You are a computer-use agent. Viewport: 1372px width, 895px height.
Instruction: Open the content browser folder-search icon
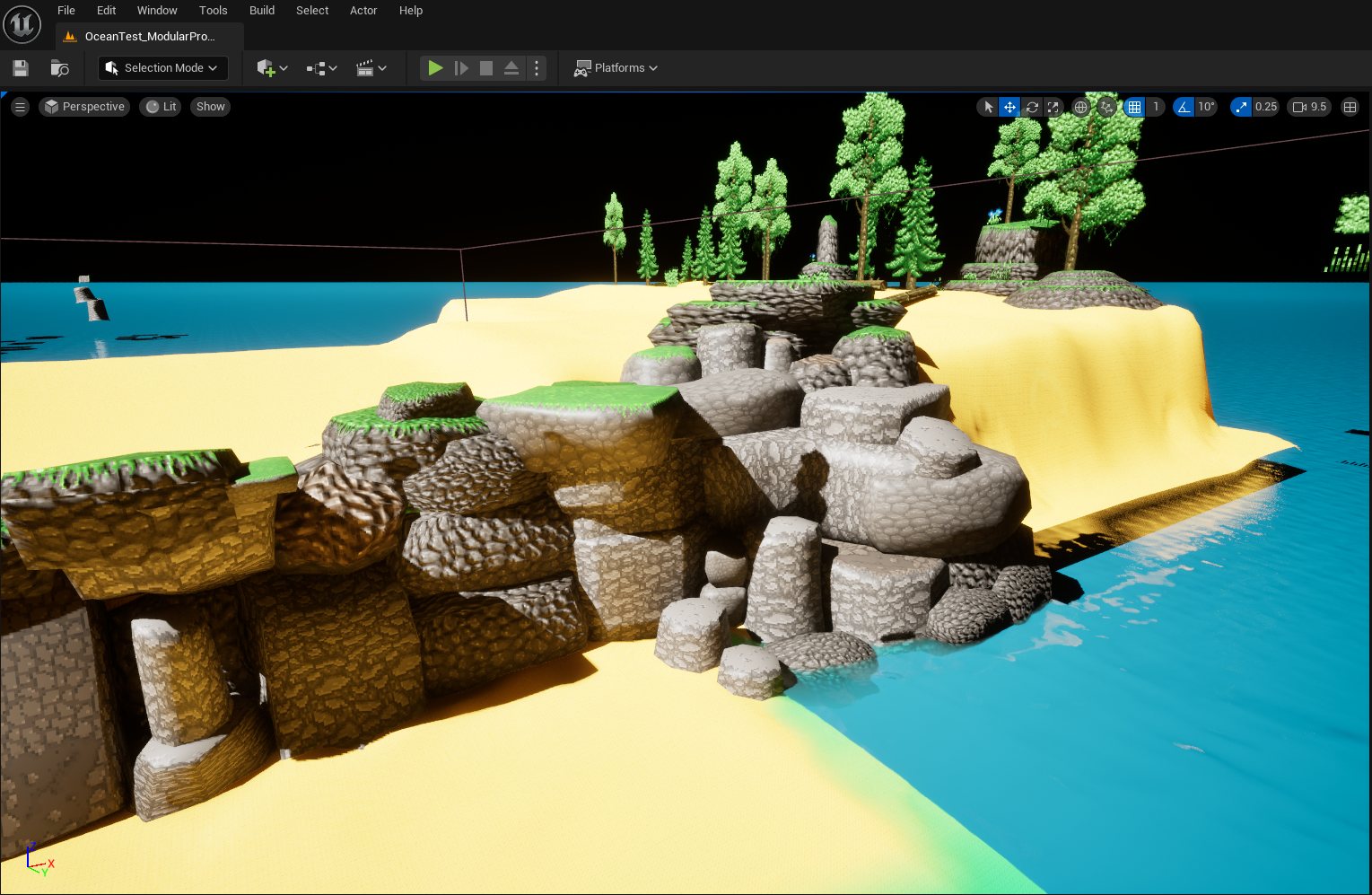click(x=60, y=68)
